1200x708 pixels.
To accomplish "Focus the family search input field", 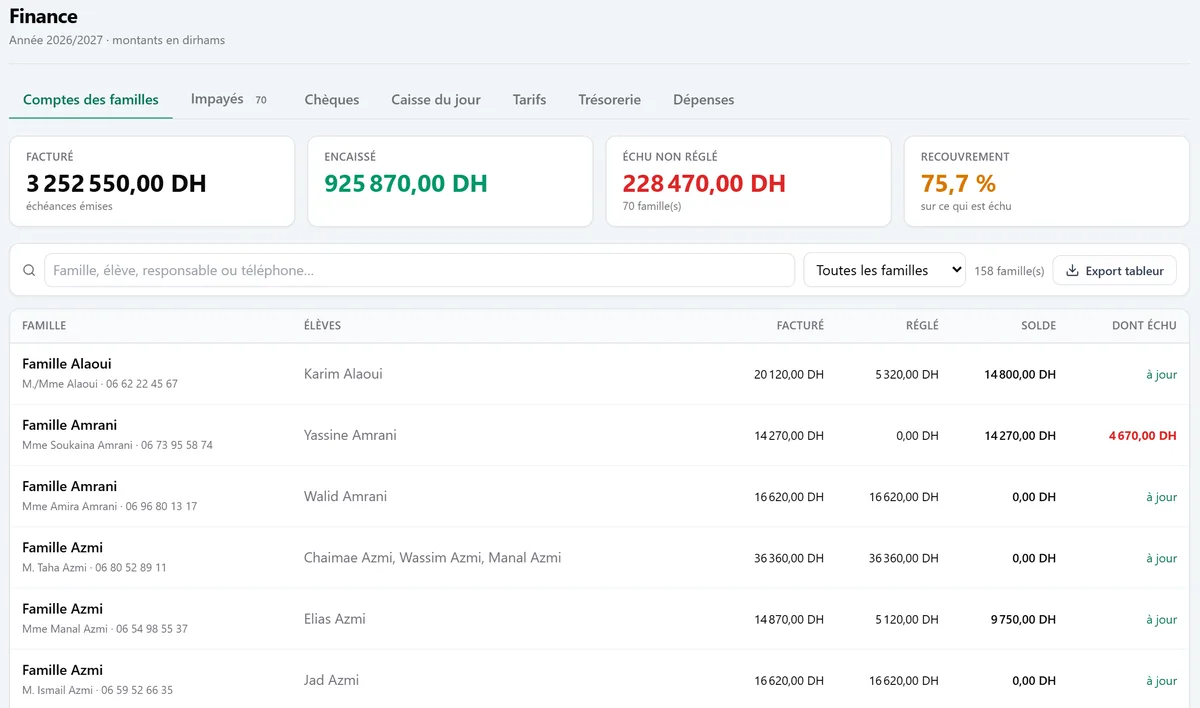I will (x=419, y=270).
